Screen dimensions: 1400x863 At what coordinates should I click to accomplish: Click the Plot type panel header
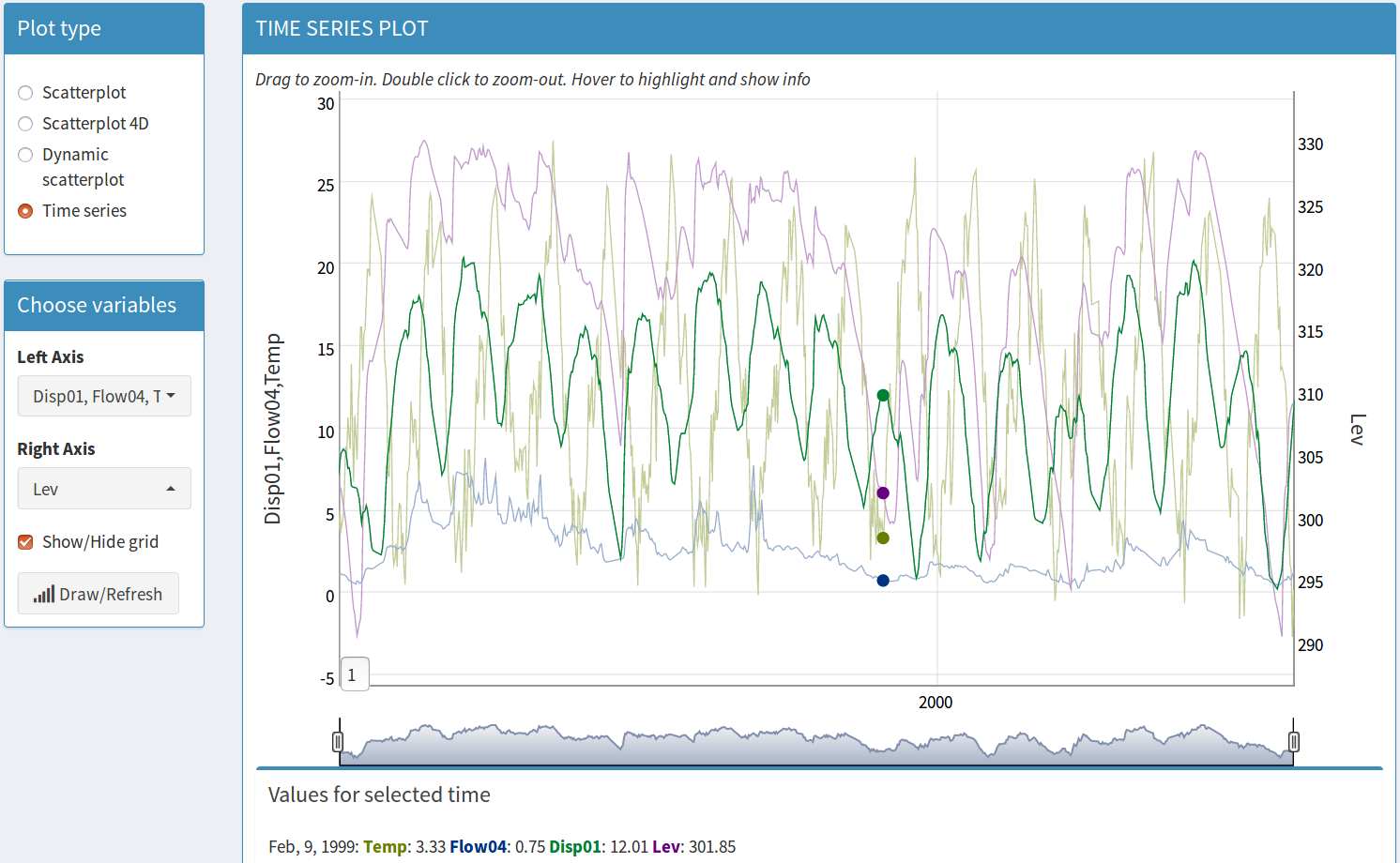[x=104, y=29]
